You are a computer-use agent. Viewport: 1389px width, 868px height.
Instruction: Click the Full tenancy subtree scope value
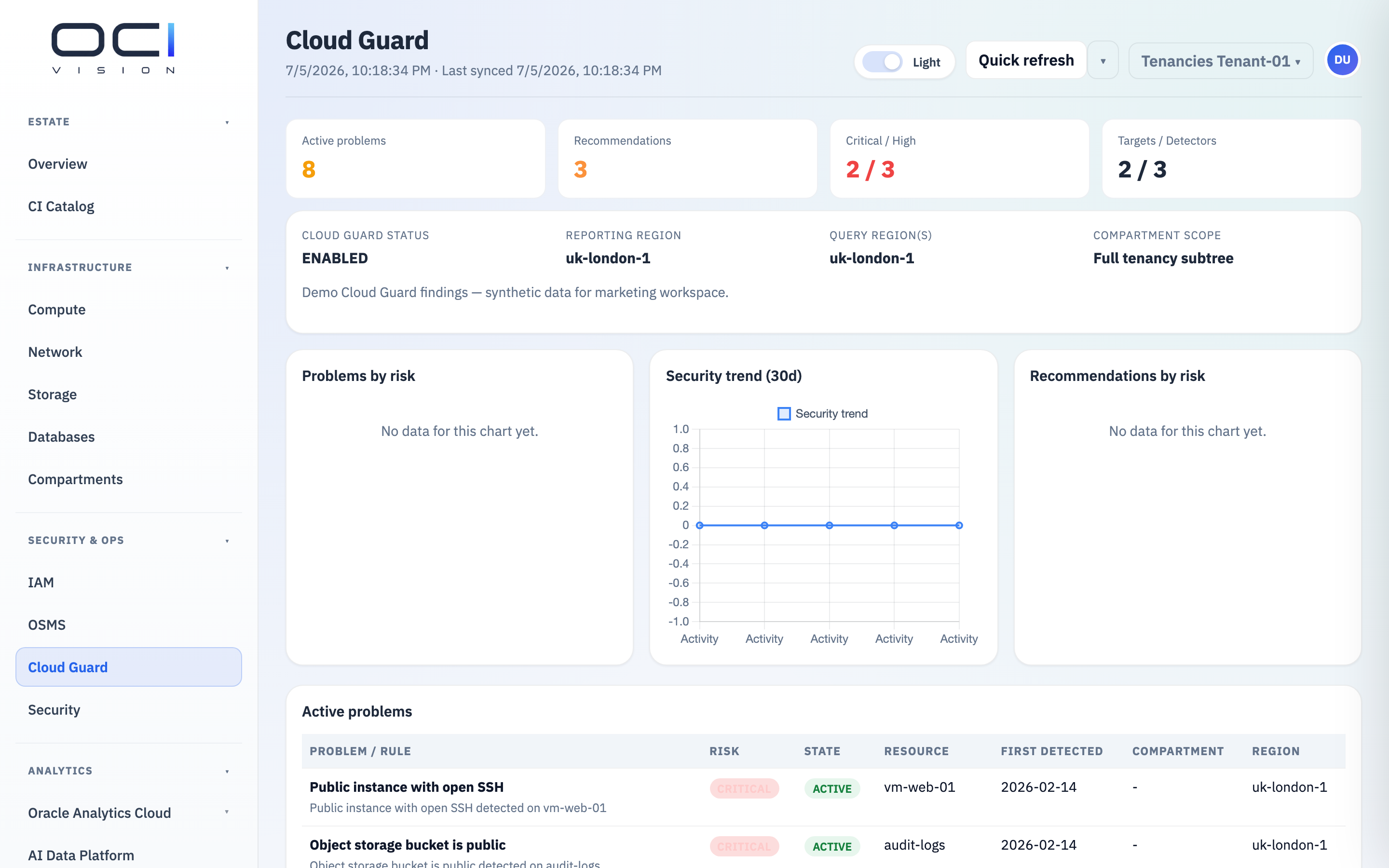(x=1163, y=258)
